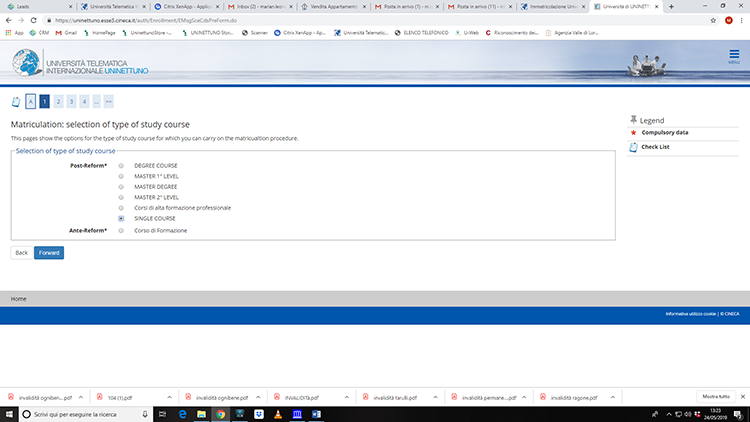Open Chrome from the Windows taskbar
This screenshot has width=750, height=422.
(x=219, y=413)
